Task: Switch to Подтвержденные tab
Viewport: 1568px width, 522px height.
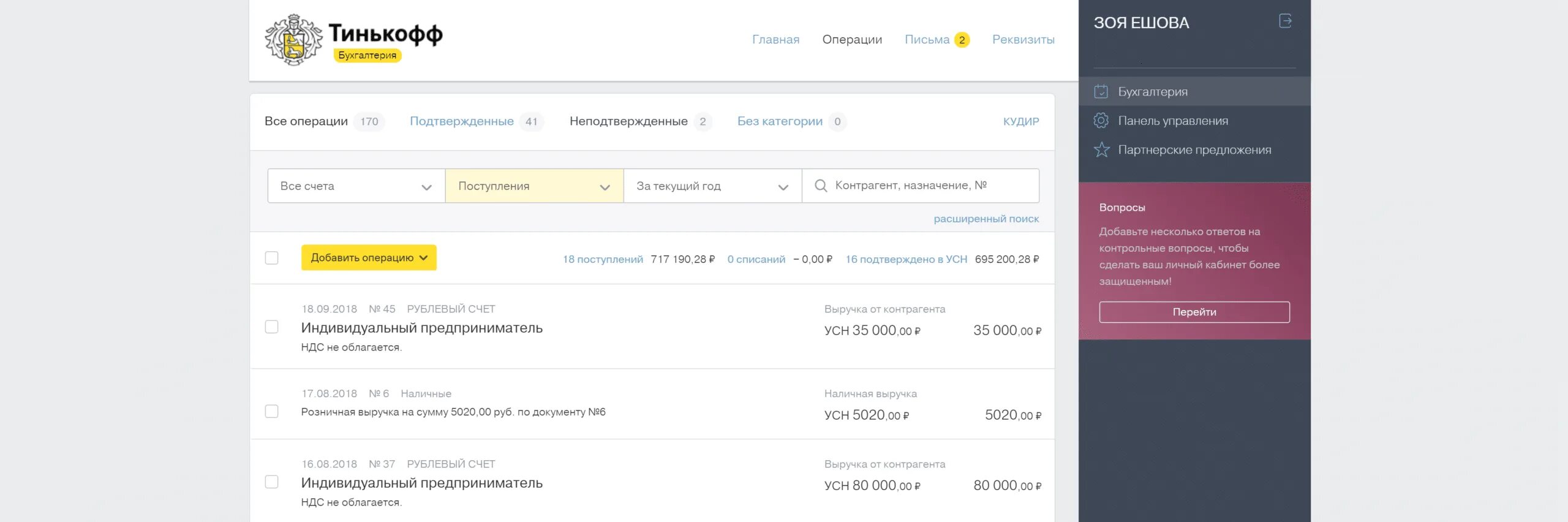Action: point(462,121)
